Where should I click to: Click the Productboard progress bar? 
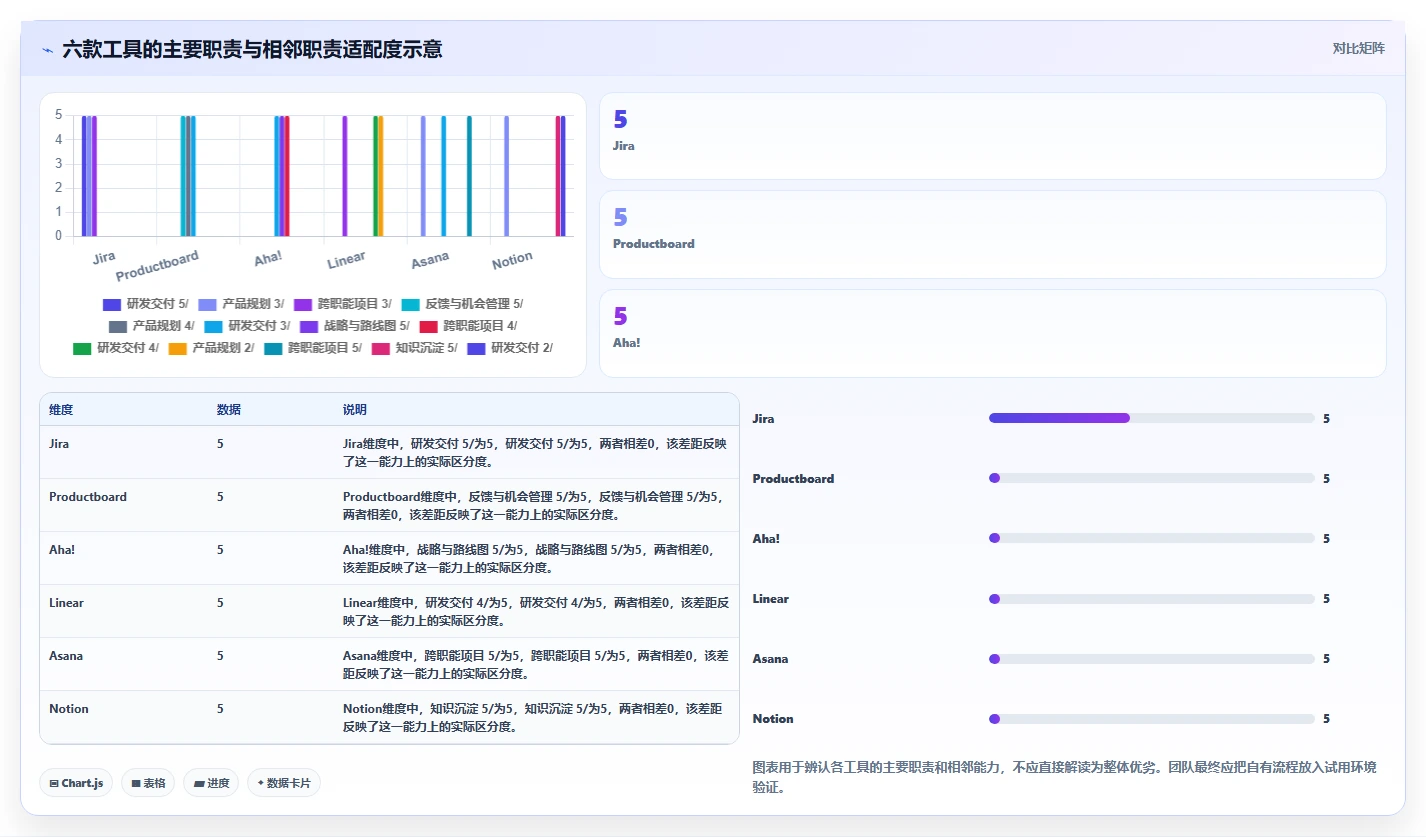pyautogui.click(x=1152, y=478)
